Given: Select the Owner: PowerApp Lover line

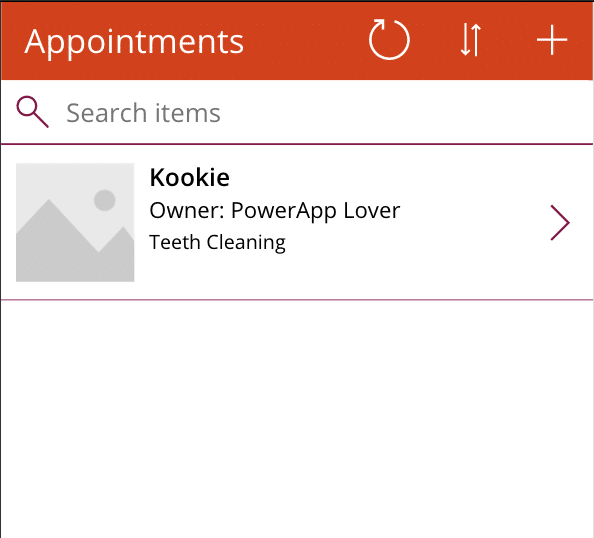Looking at the screenshot, I should [x=275, y=210].
